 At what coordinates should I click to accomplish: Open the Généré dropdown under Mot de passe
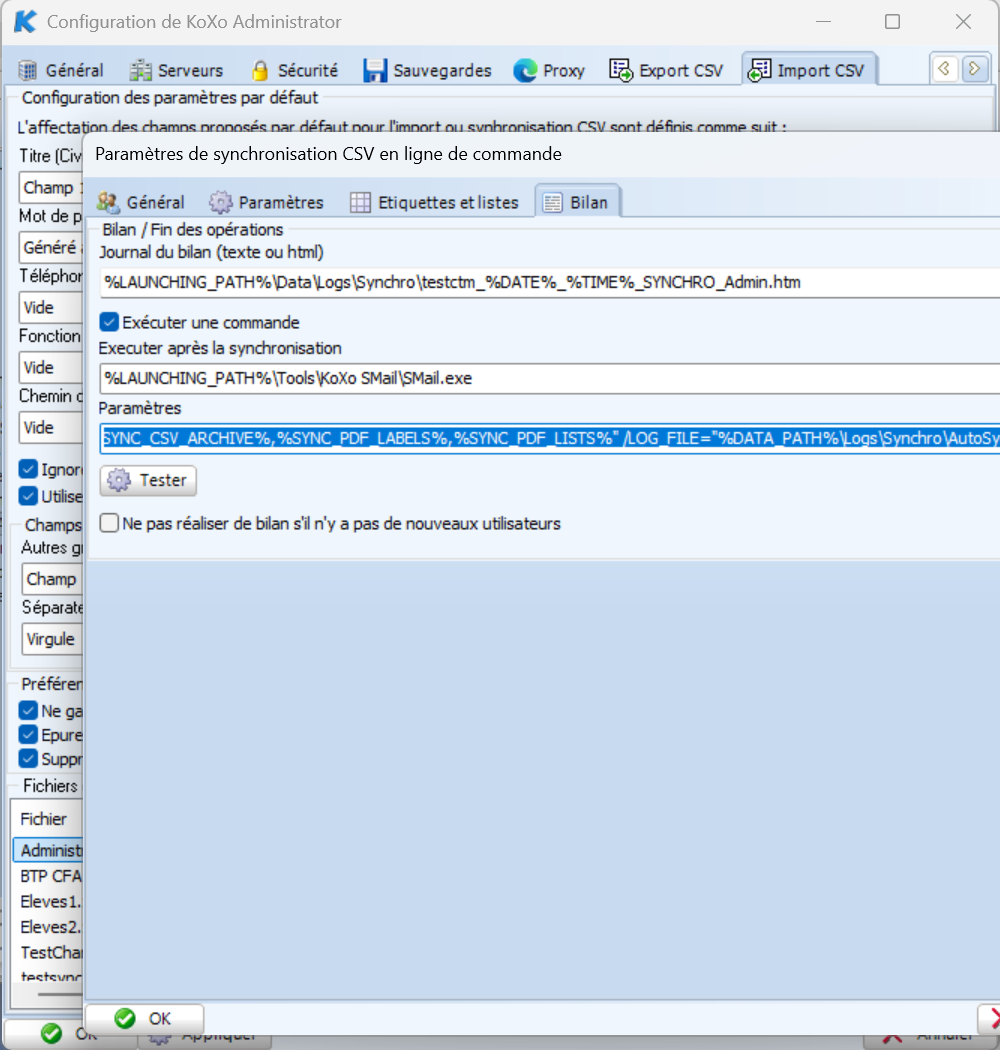pyautogui.click(x=51, y=248)
